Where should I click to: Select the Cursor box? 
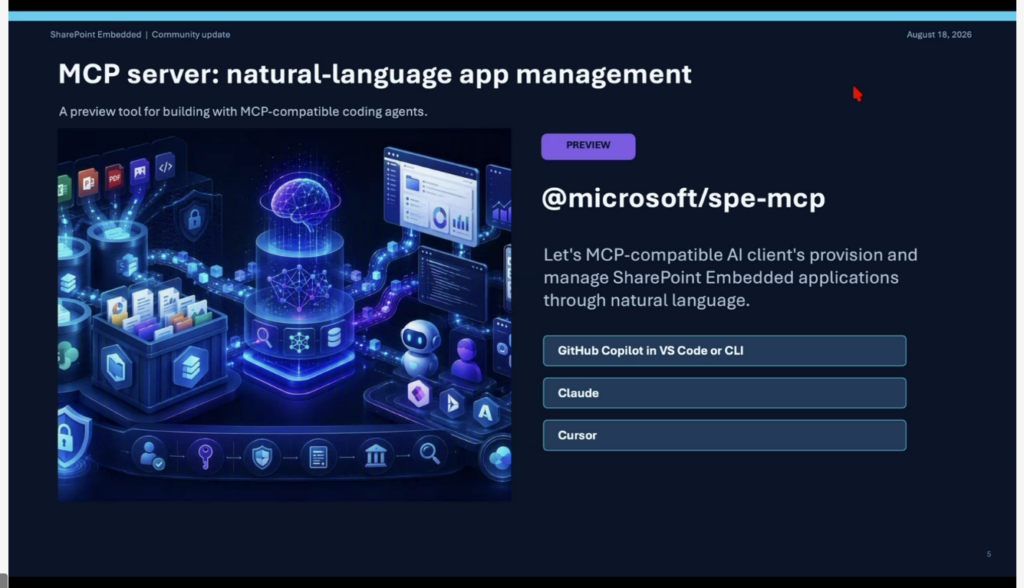[724, 435]
